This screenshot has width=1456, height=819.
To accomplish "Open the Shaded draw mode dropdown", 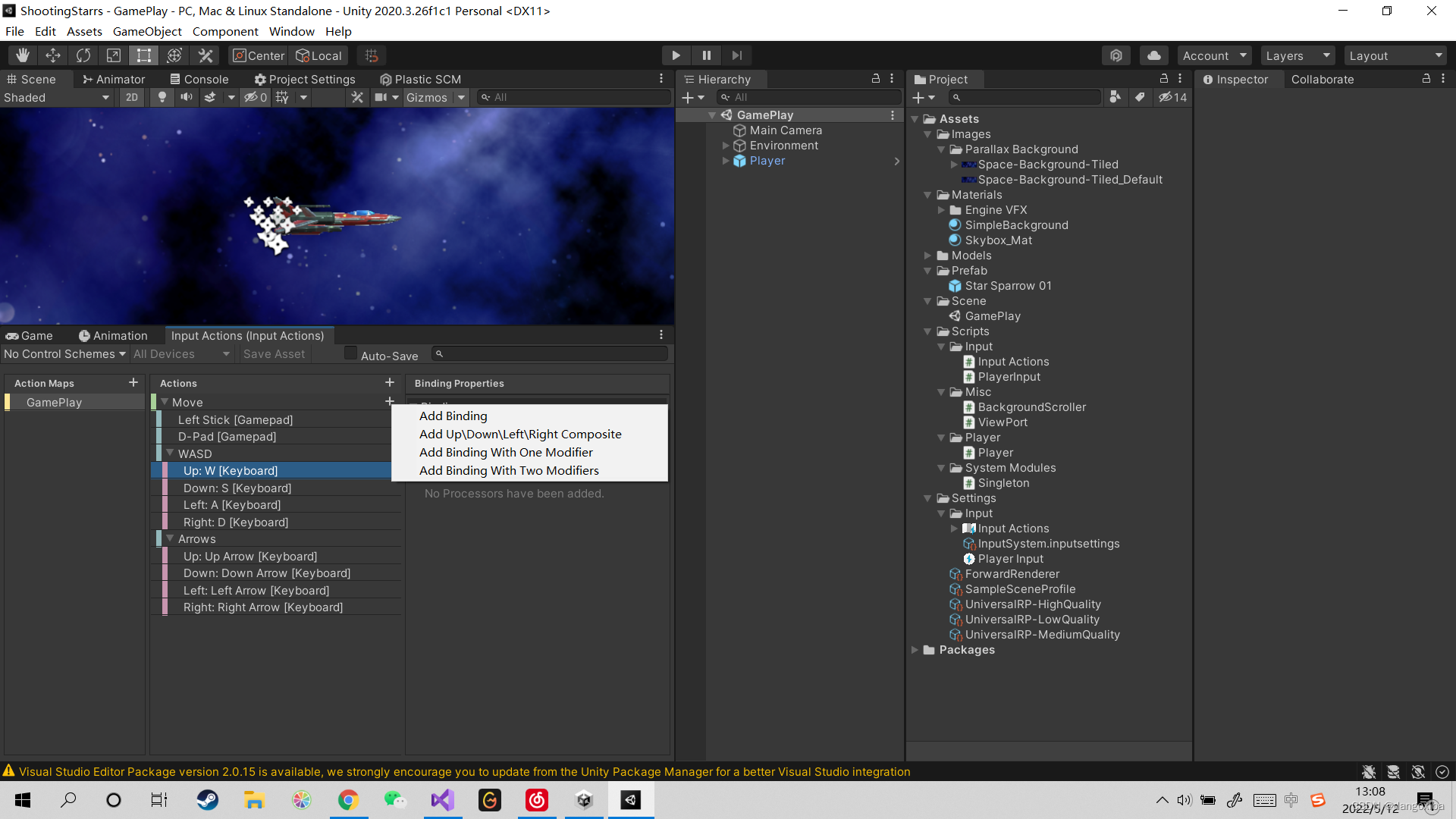I will tap(57, 97).
